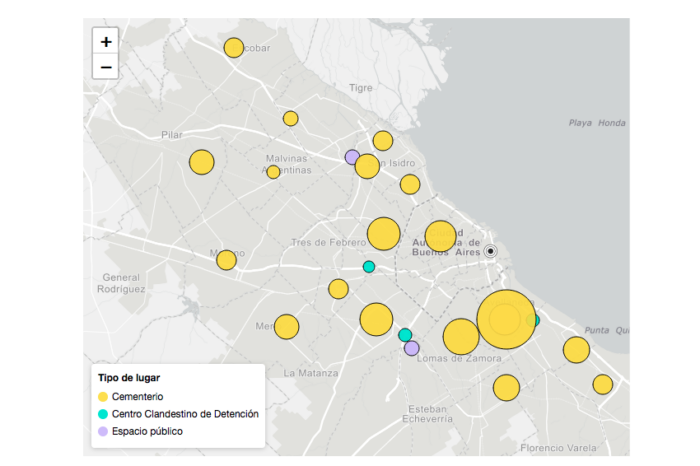Click small yellow bubble at Malvinas Argentinas

[x=273, y=172]
